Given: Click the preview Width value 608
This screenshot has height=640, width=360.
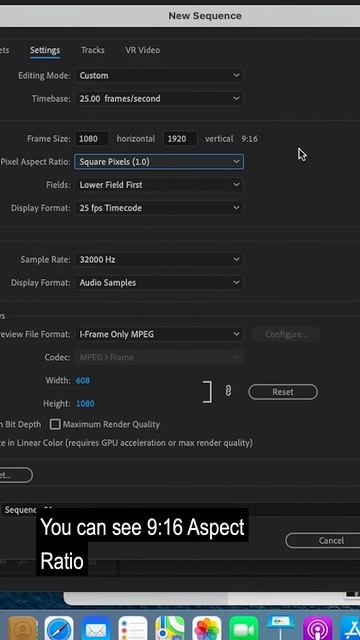Looking at the screenshot, I should point(83,380).
